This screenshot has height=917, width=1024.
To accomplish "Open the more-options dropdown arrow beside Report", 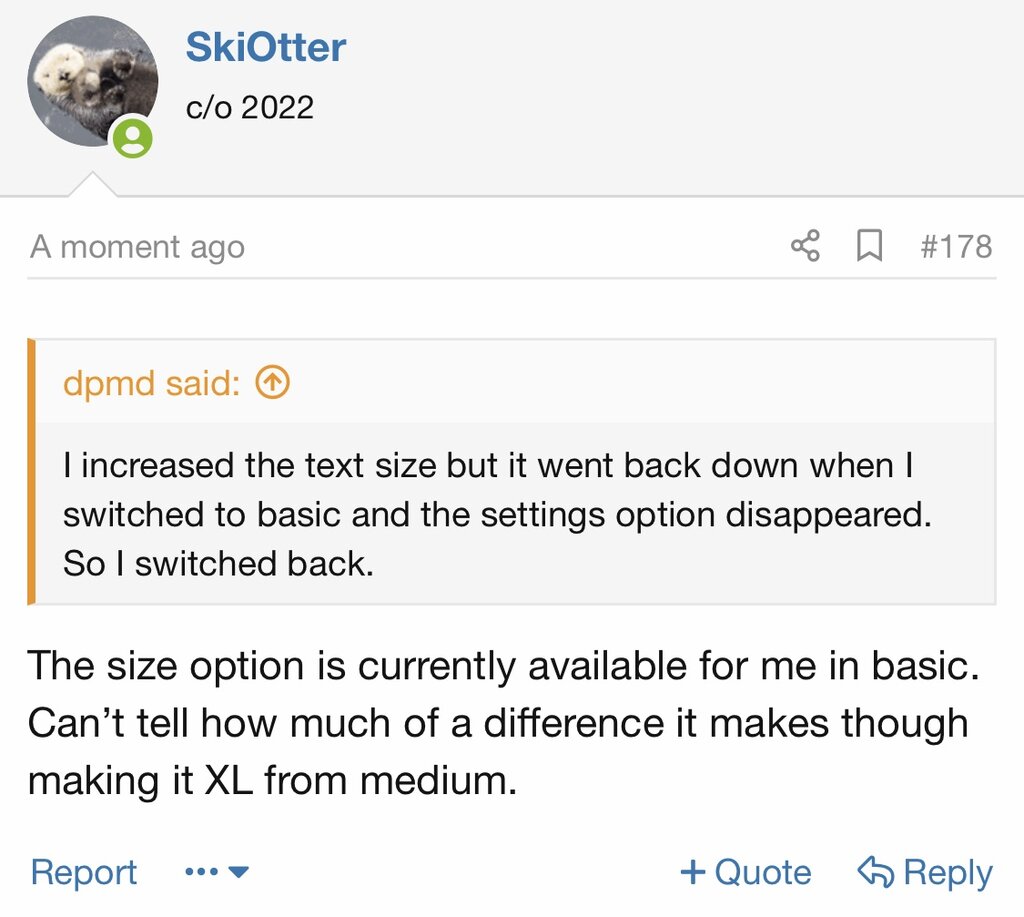I will pos(239,872).
